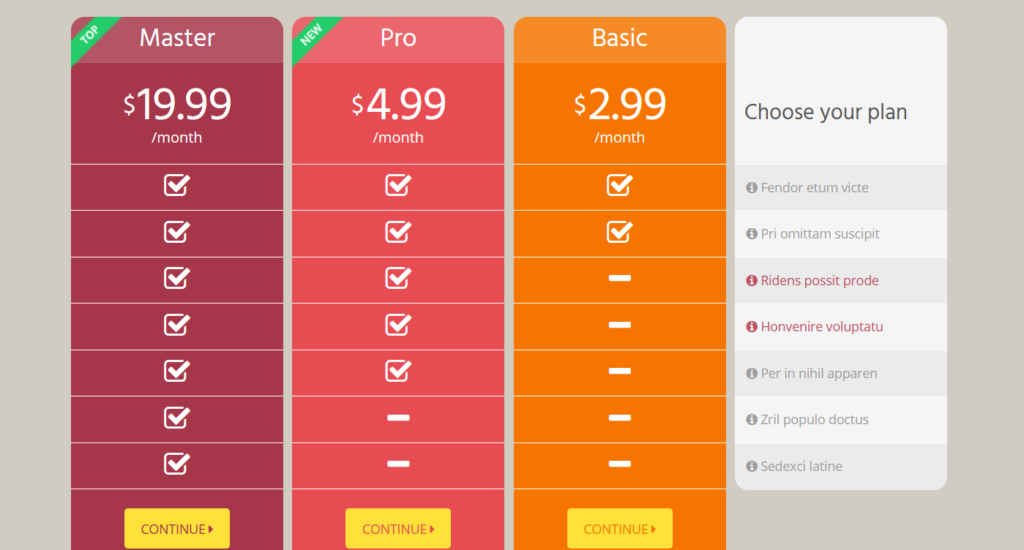Click Pro plan dash in Zril populo row

[x=398, y=418]
